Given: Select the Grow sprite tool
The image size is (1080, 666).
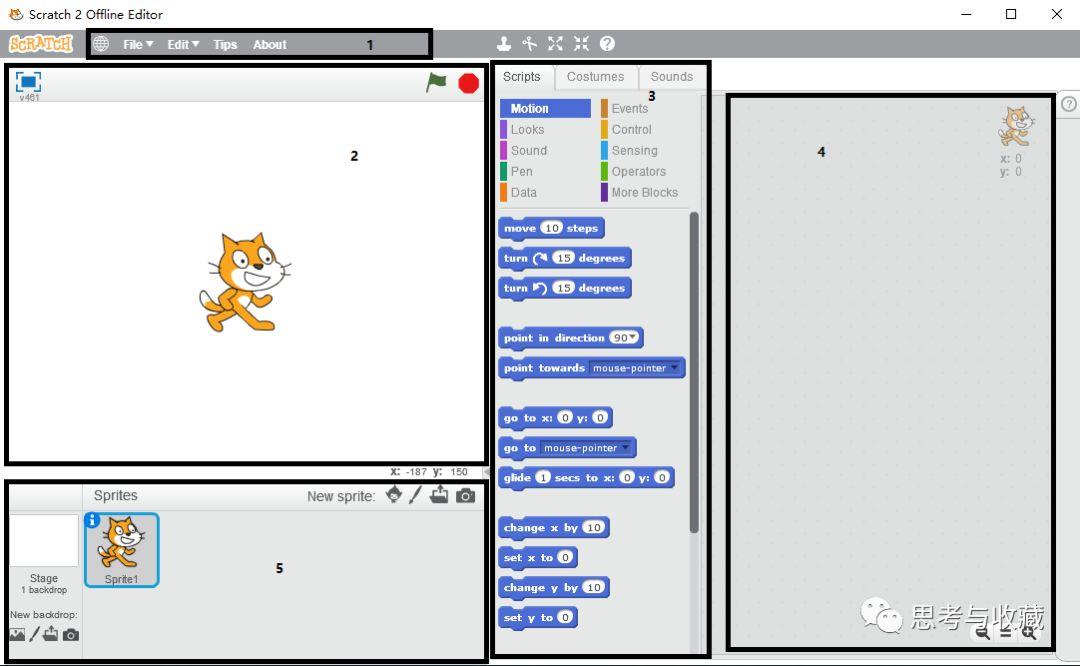Looking at the screenshot, I should click(555, 44).
